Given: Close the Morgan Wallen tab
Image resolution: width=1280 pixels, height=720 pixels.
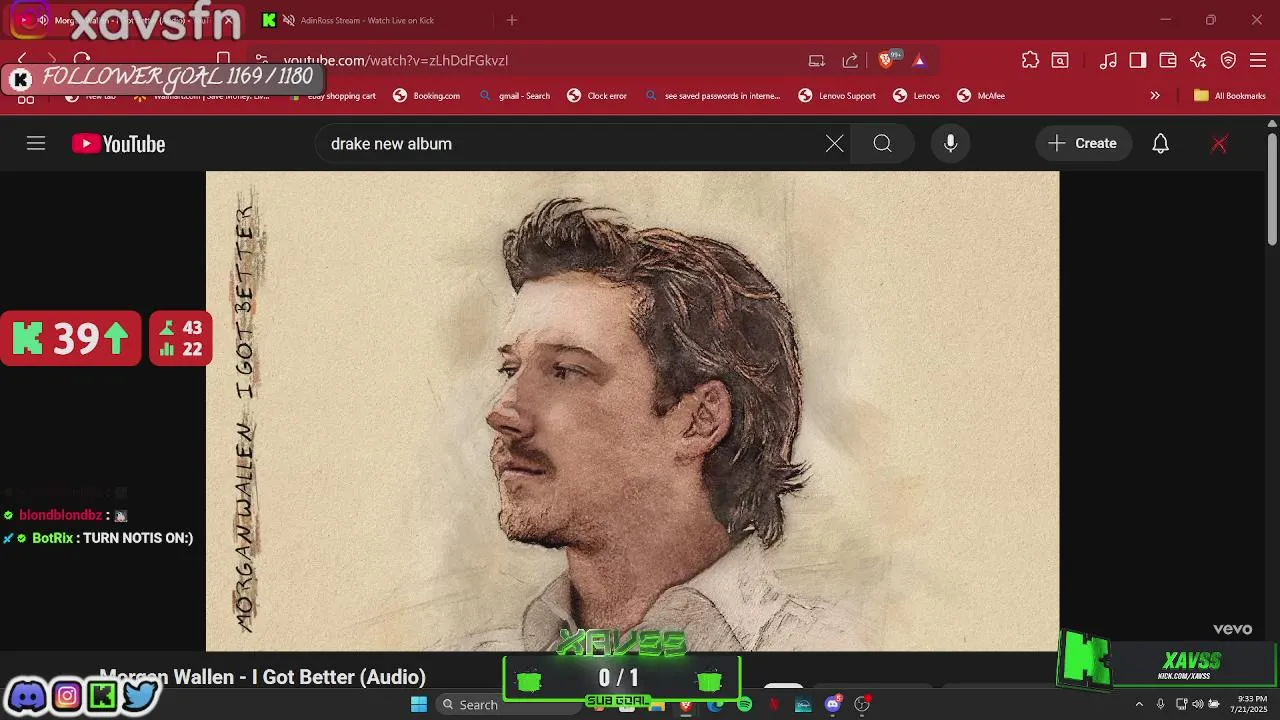Looking at the screenshot, I should pyautogui.click(x=228, y=20).
